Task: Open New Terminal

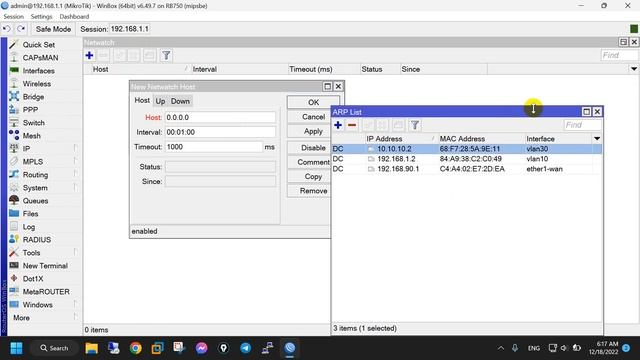Action: pos(45,266)
